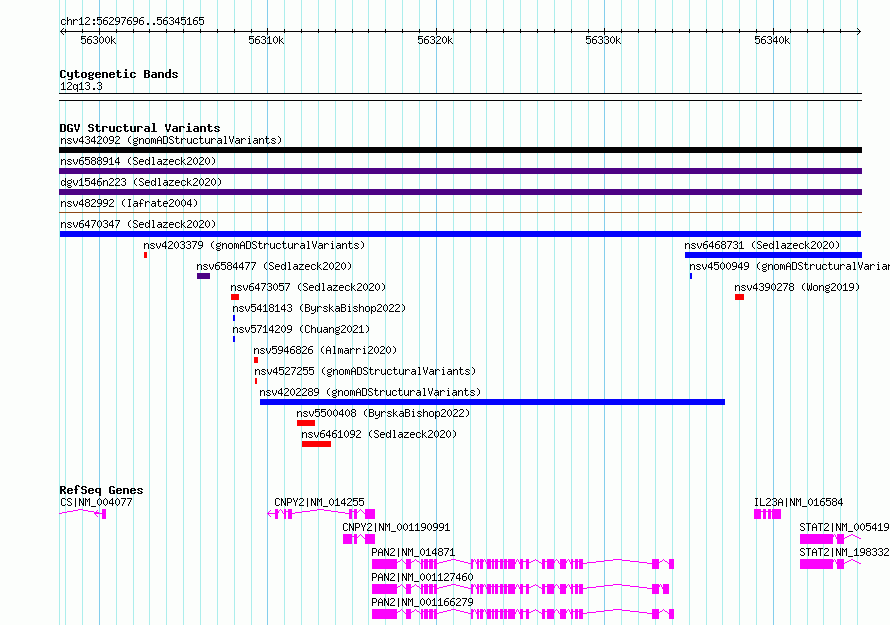The image size is (890, 625).
Task: Open the nsv6473057 (Sedlazeck2020) label
Action: click(308, 287)
